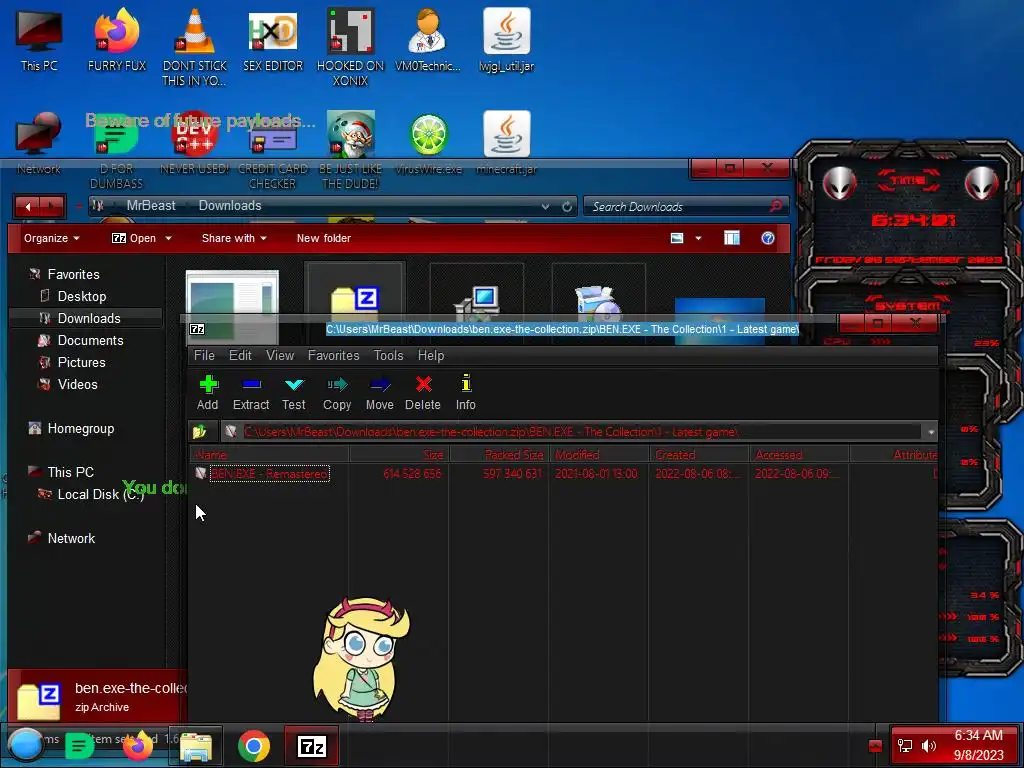The image size is (1024, 768).
Task: Click the Open button in Explorer toolbar
Action: [x=135, y=238]
